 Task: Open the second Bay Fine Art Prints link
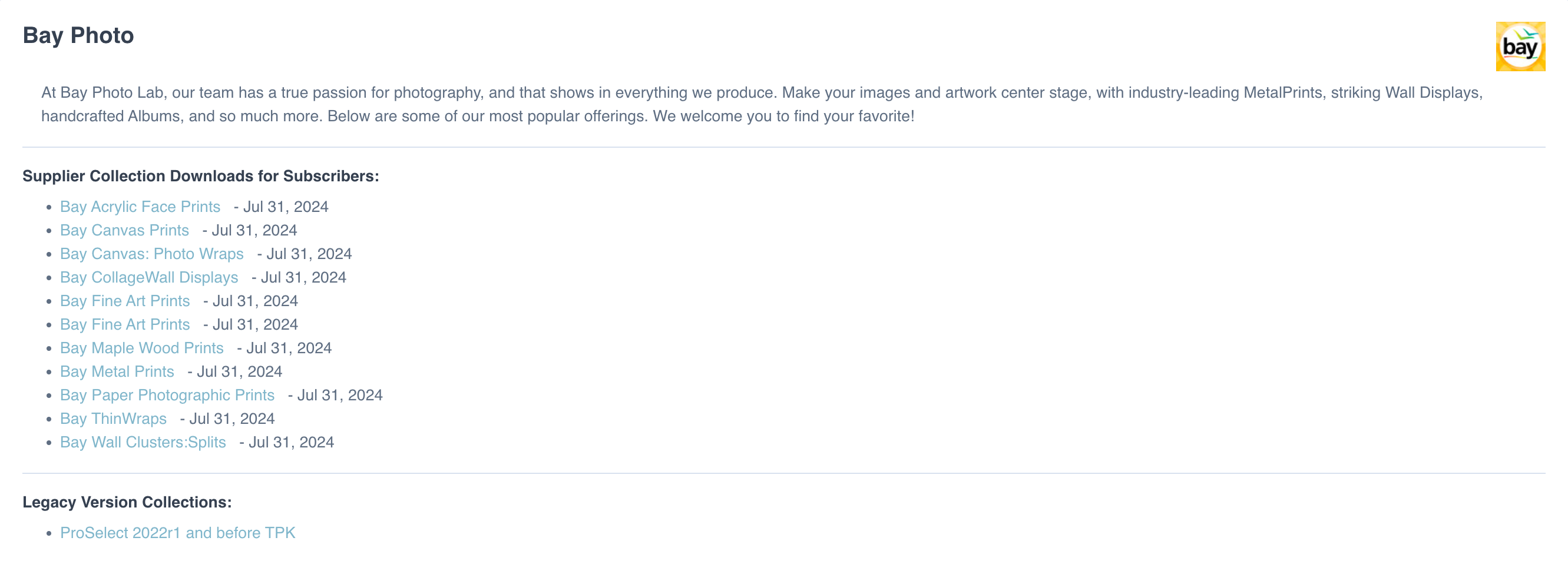pos(125,325)
